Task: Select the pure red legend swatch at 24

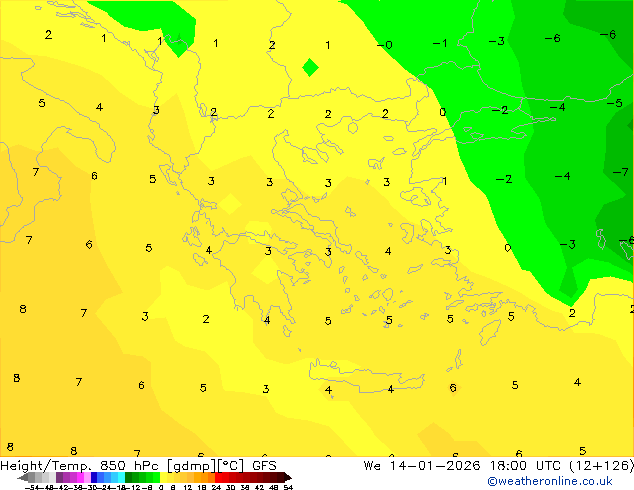Action: click(218, 477)
